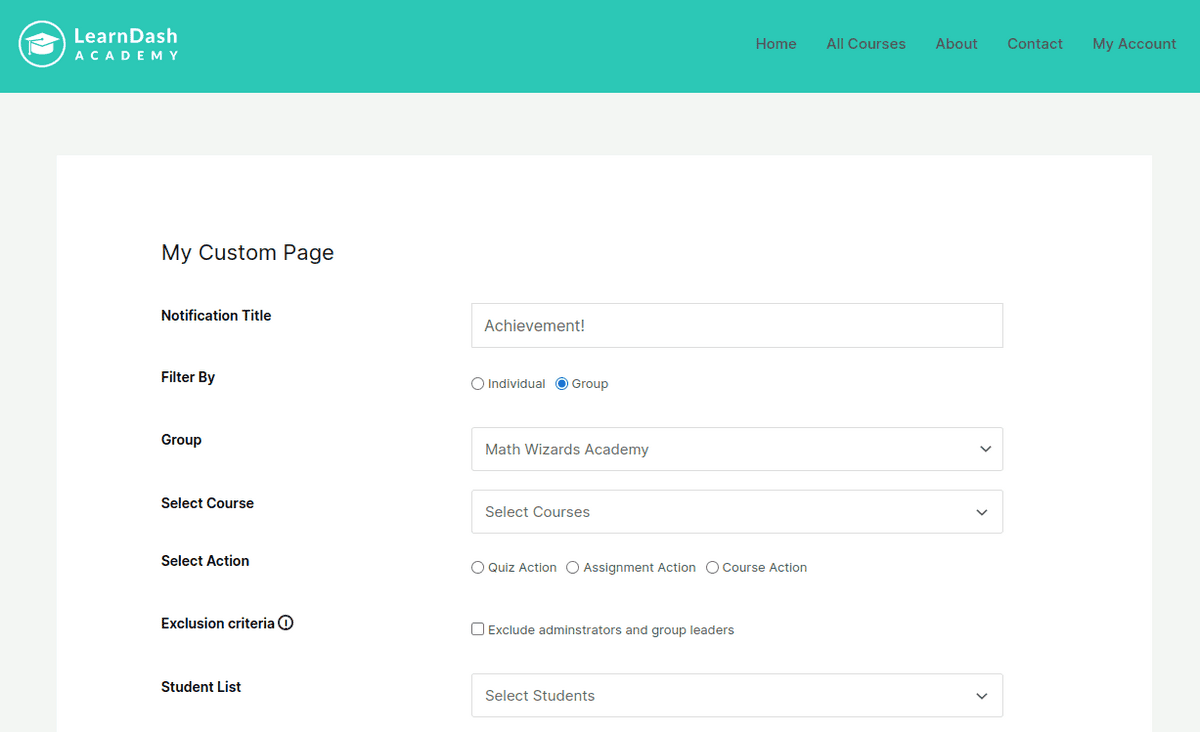The image size is (1200, 732).
Task: Navigate to the About page
Action: [x=956, y=44]
